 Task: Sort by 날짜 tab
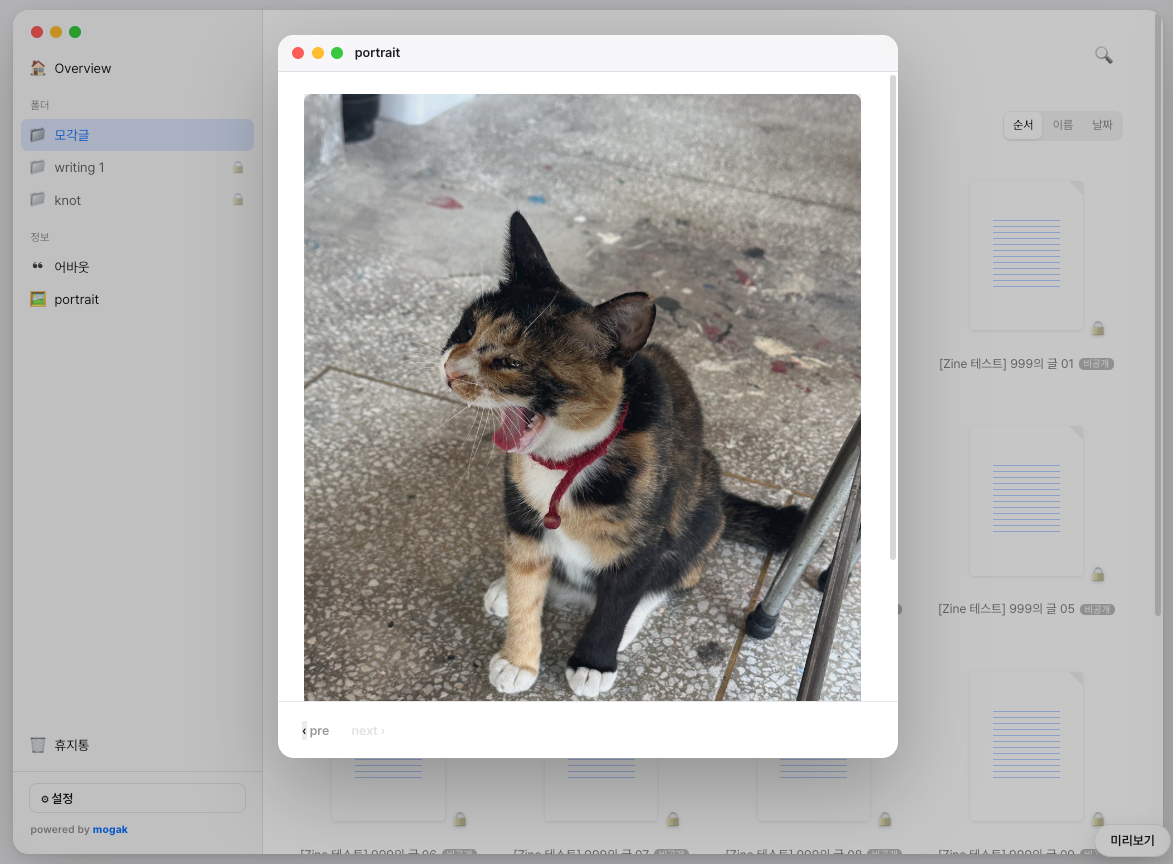point(1102,125)
